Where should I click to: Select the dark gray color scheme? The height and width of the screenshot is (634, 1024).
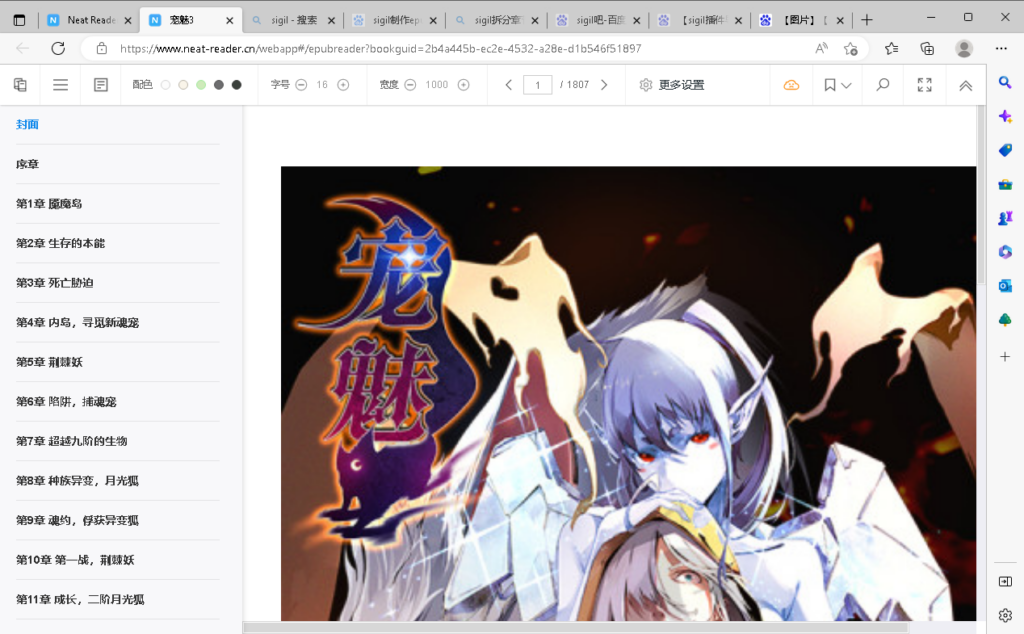coord(219,85)
